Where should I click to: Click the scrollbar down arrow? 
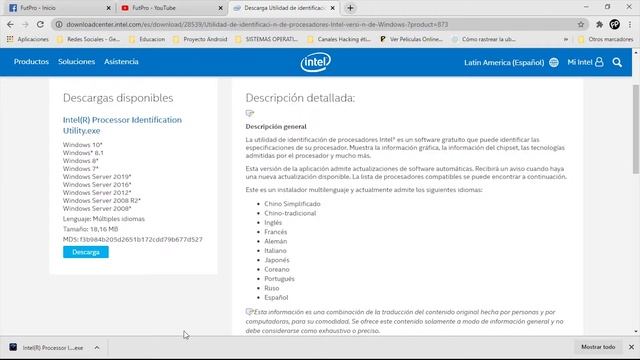pyautogui.click(x=636, y=331)
